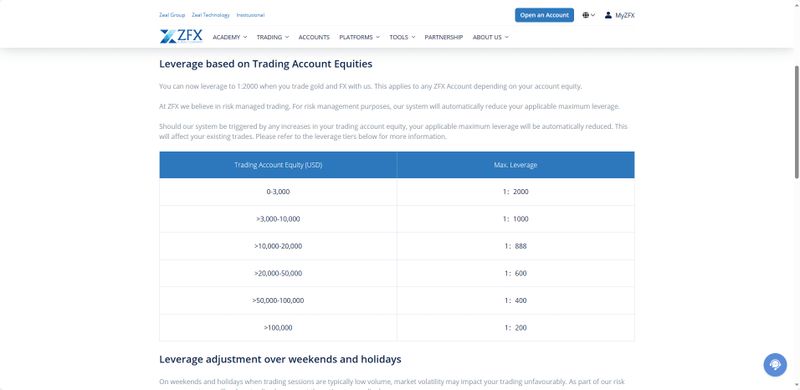The height and width of the screenshot is (390, 800).
Task: Expand the About Us menu
Action: [490, 37]
